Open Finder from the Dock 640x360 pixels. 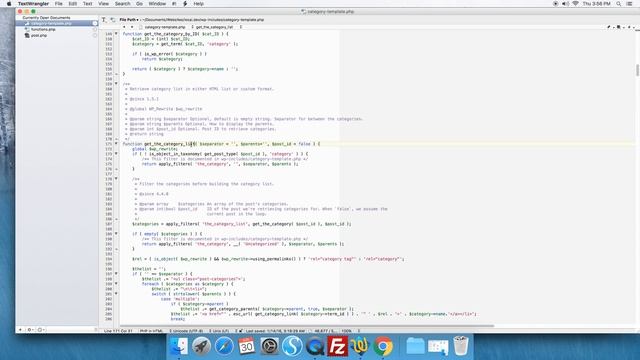178,346
